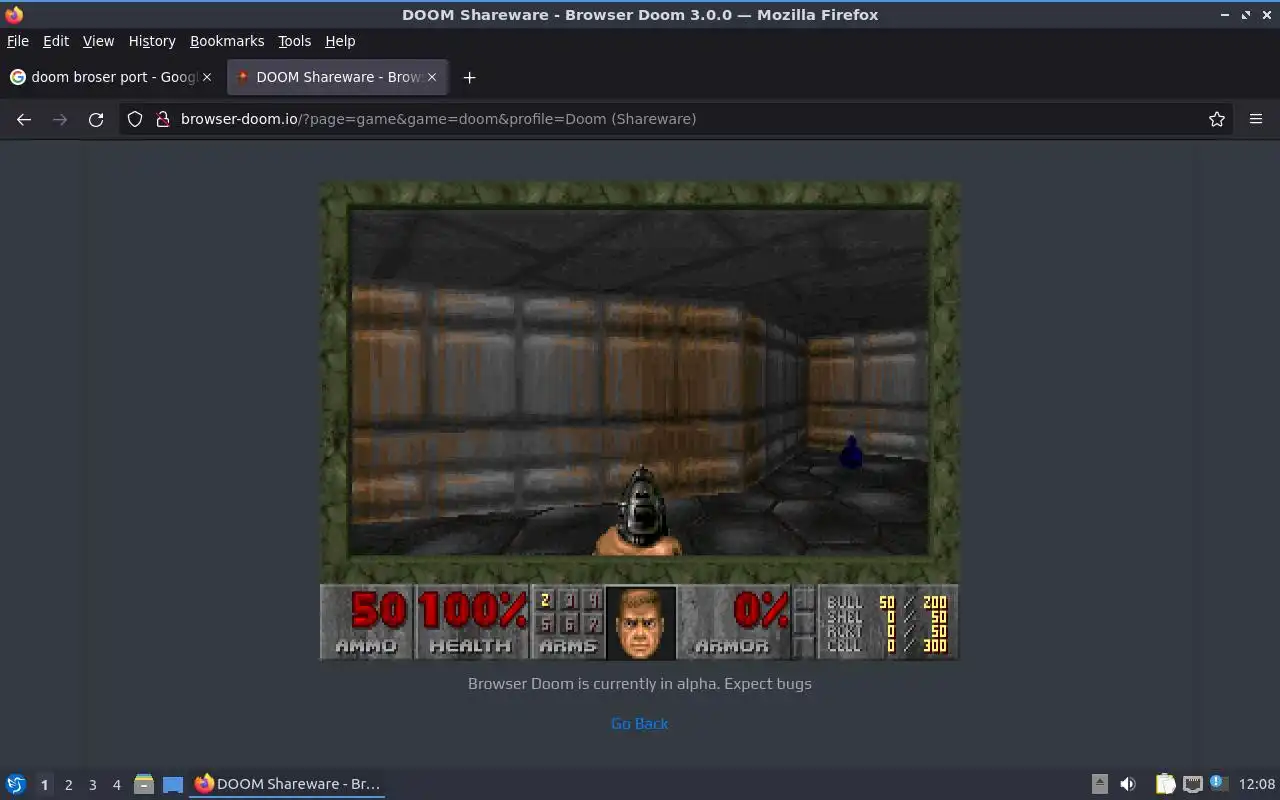Screen dimensions: 1280x800
Task: Open Firefox hamburger application menu
Action: [1256, 119]
